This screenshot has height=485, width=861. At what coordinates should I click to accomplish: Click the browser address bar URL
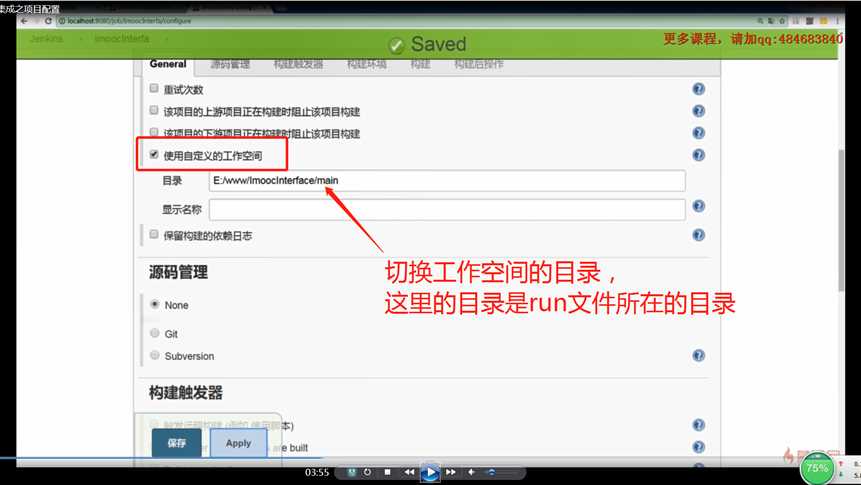[x=130, y=21]
